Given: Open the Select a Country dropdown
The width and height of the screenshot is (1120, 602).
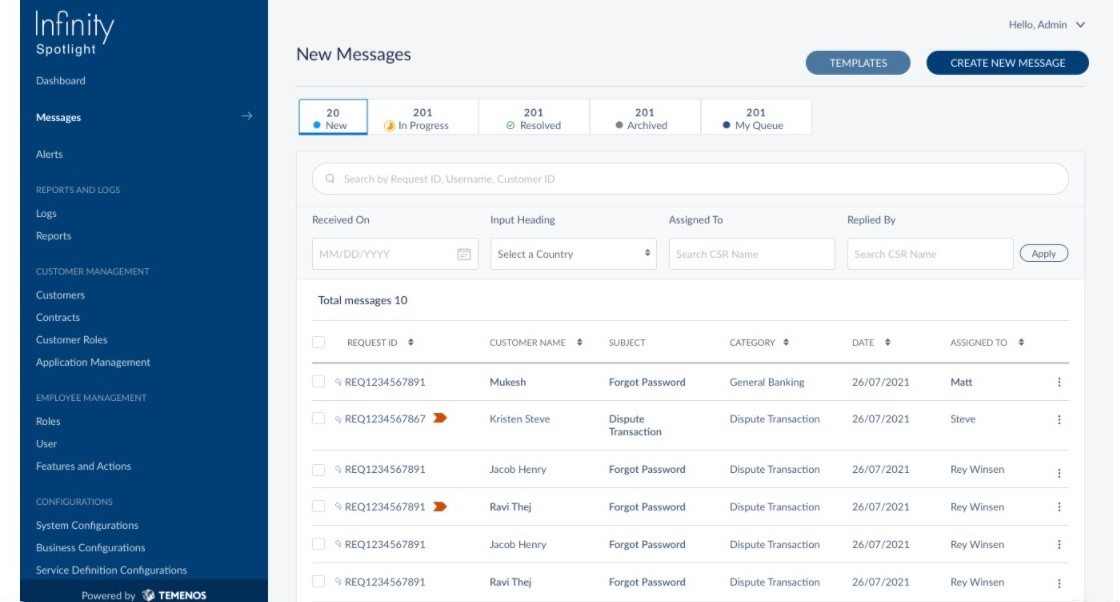Looking at the screenshot, I should [573, 254].
